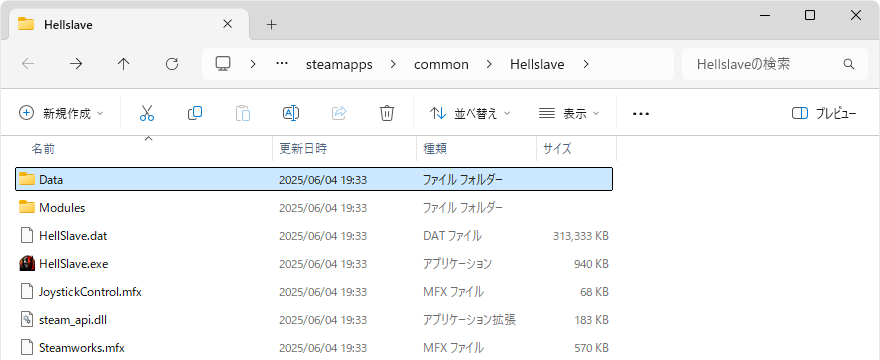Image resolution: width=880 pixels, height=360 pixels.
Task: Click the 570 KB size value
Action: click(592, 348)
